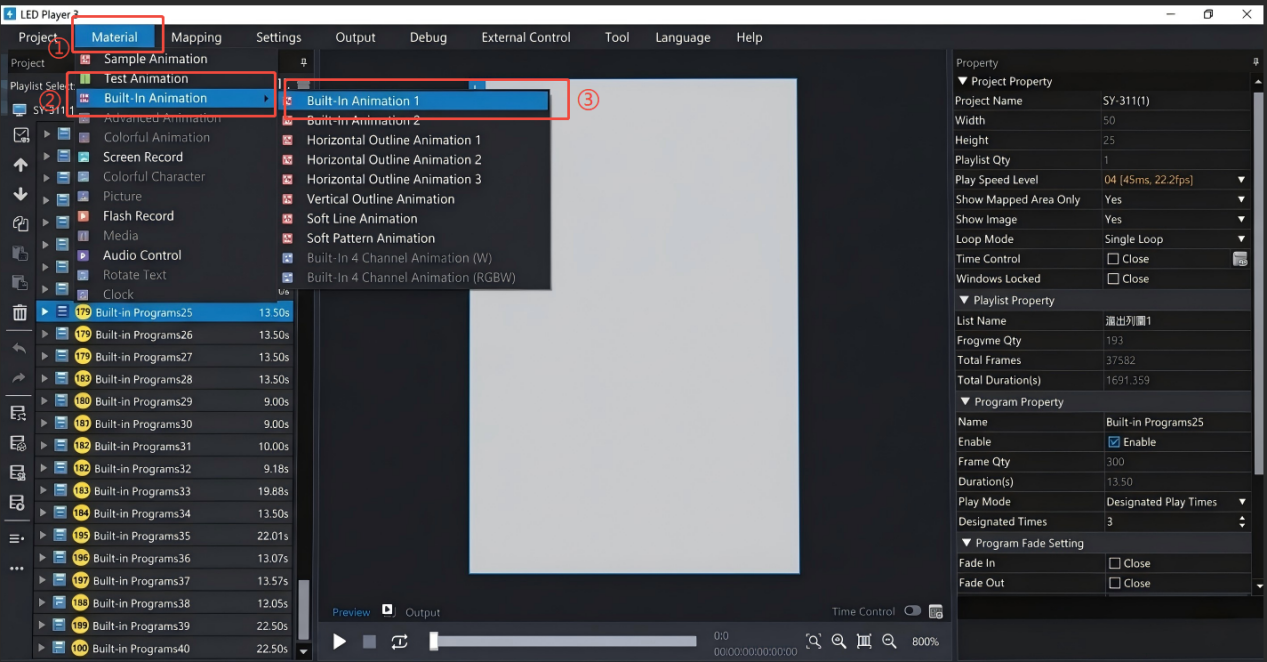This screenshot has width=1267, height=662.
Task: Click the Play button in playback bar
Action: (339, 642)
